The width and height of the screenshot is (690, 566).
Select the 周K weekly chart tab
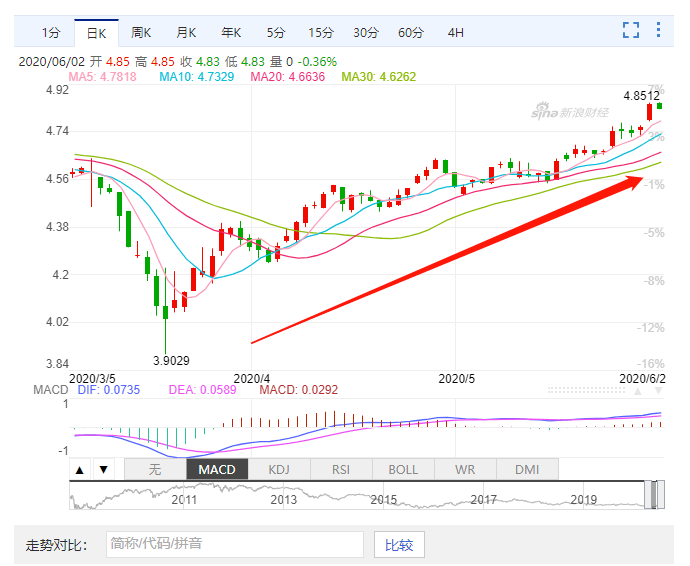tap(141, 32)
